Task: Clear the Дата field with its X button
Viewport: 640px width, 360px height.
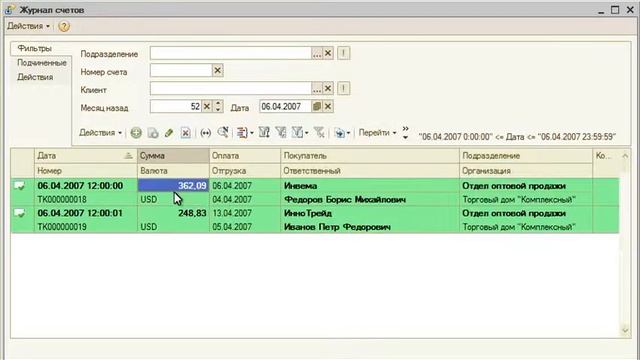Action: [x=328, y=107]
